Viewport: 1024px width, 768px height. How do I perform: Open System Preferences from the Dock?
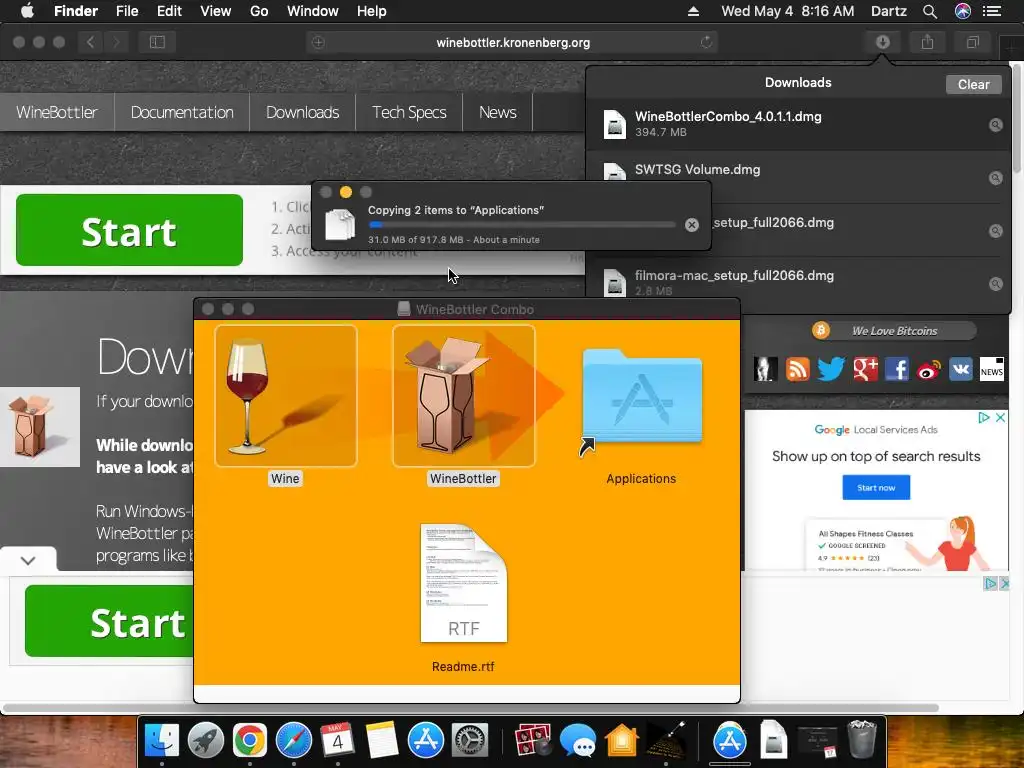click(470, 741)
